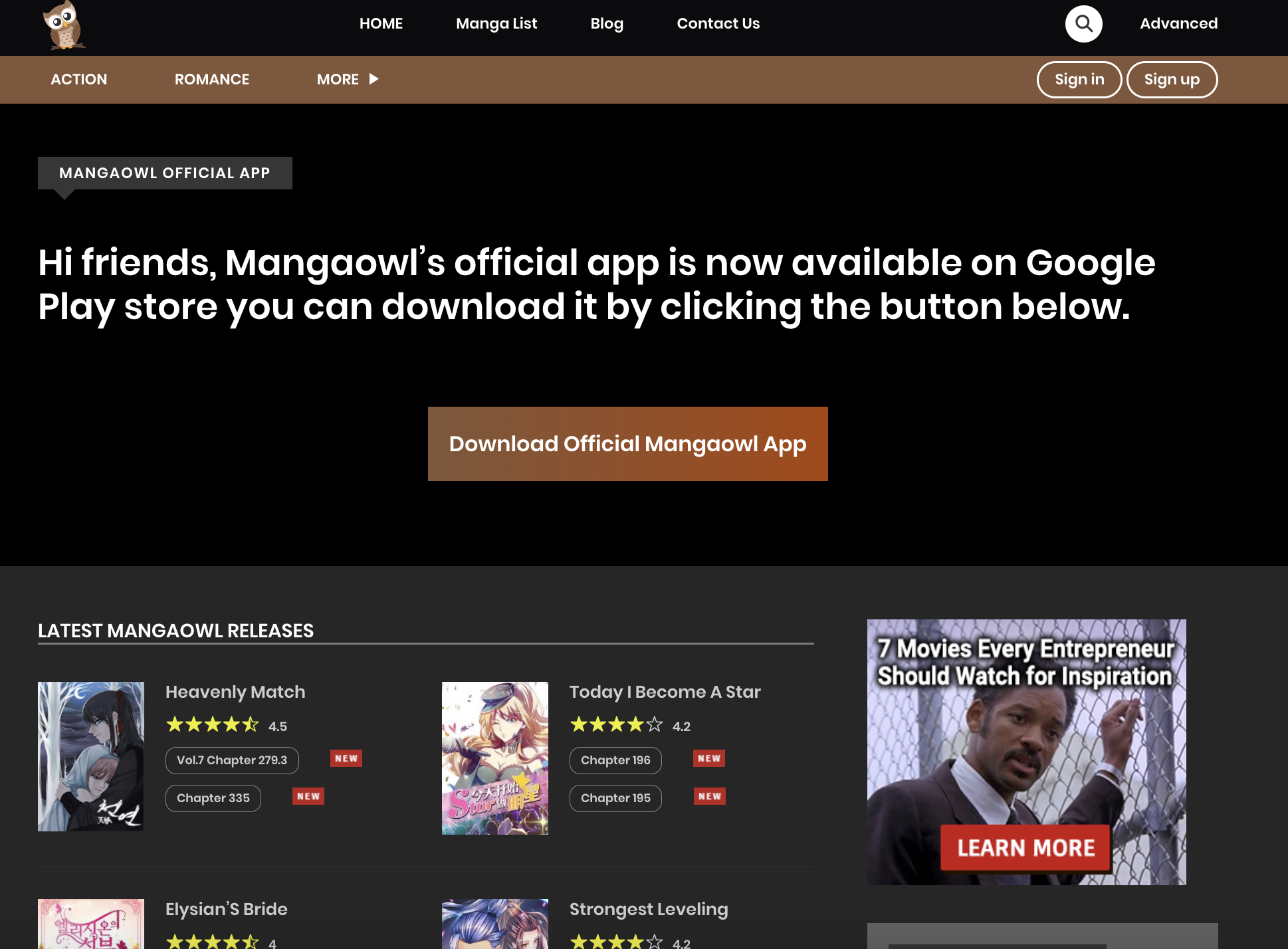Click the NEW badge beside Chapter 196
Viewport: 1288px width, 949px height.
[709, 759]
